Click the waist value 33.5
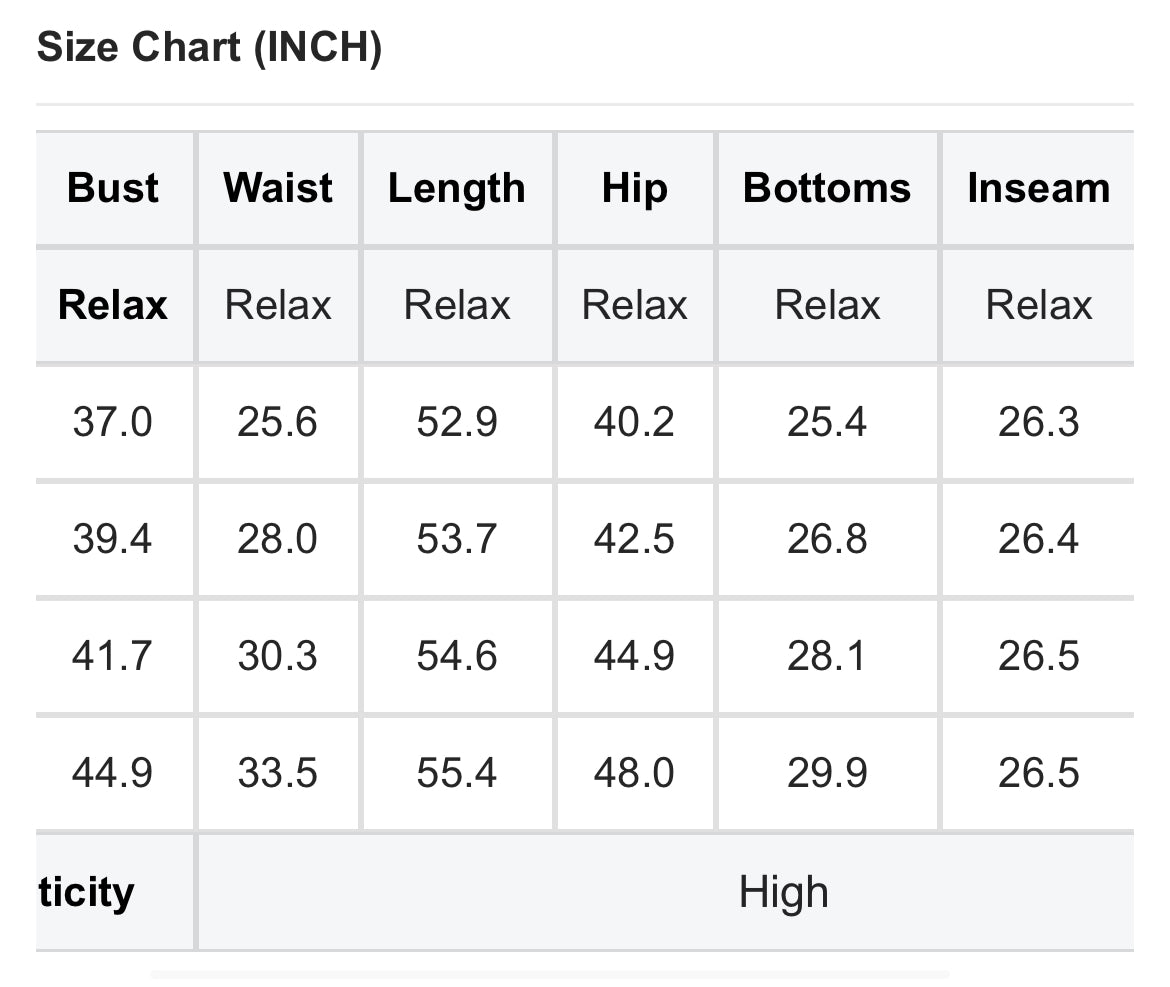The image size is (1170, 987). click(278, 773)
